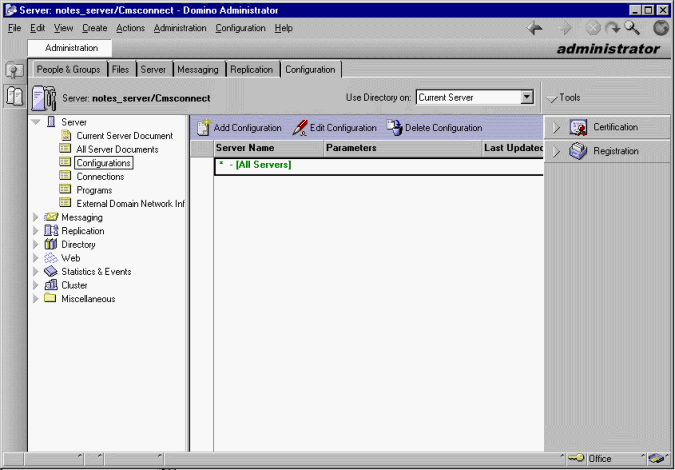Screen dimensions: 675x470
Task: Click the icon at status bar right end
Action: click(657, 458)
